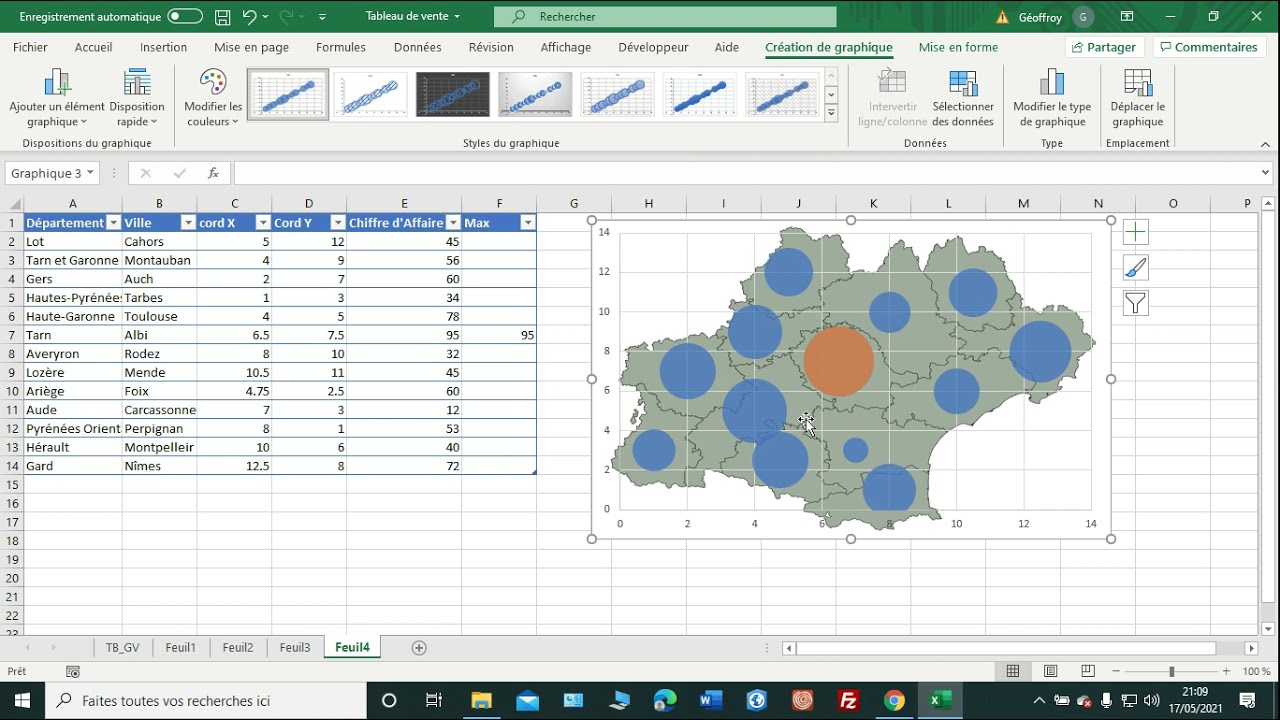
Task: Click the macro recording status bar icon
Action: coord(73,672)
